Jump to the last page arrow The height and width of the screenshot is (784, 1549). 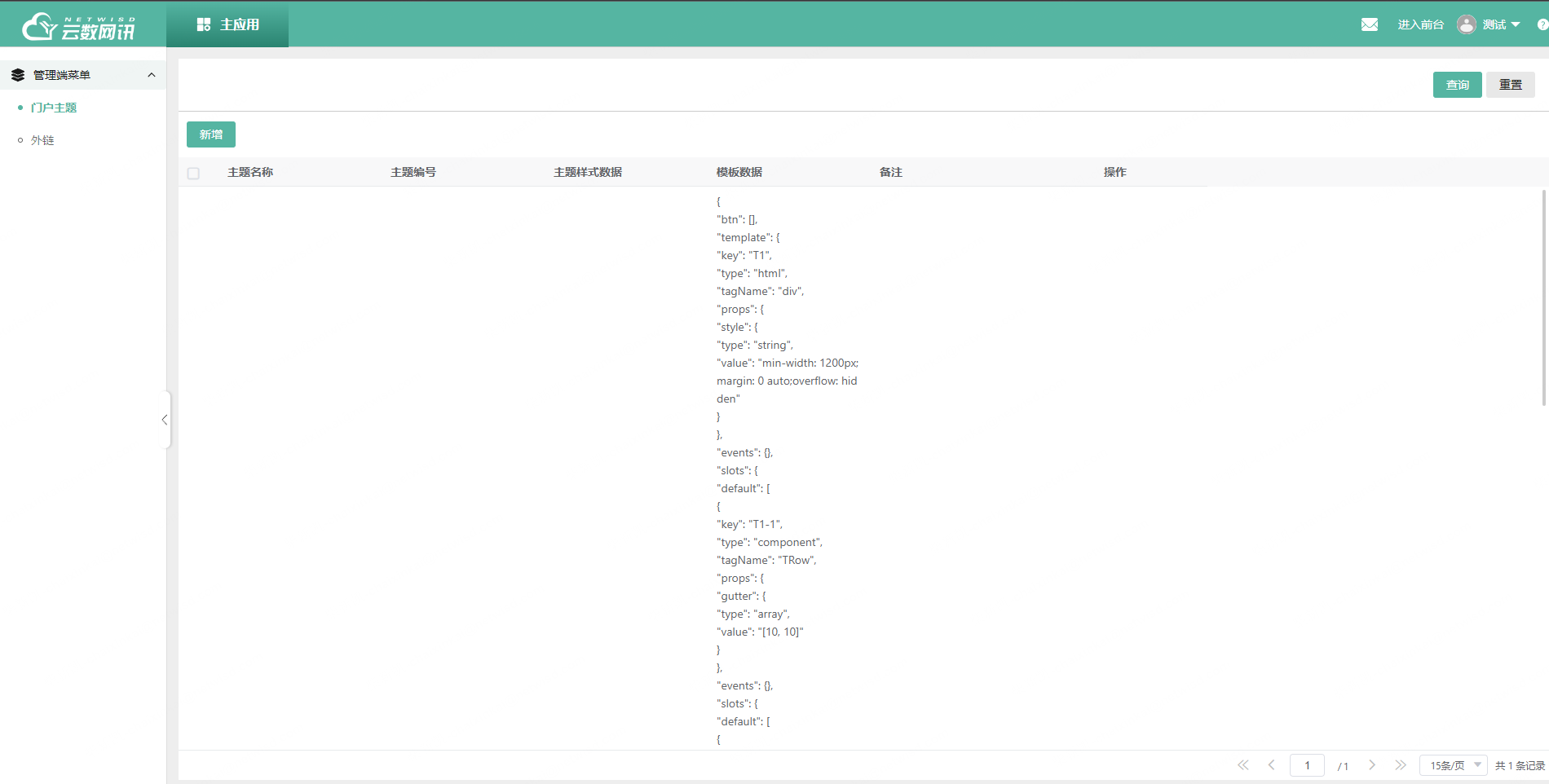point(1401,765)
